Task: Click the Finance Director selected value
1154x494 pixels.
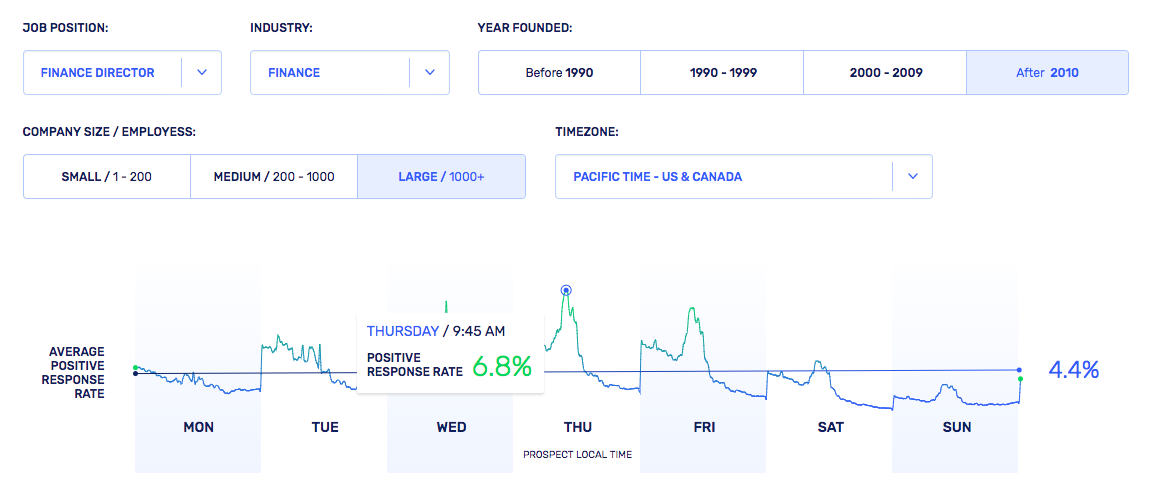Action: pyautogui.click(x=98, y=73)
